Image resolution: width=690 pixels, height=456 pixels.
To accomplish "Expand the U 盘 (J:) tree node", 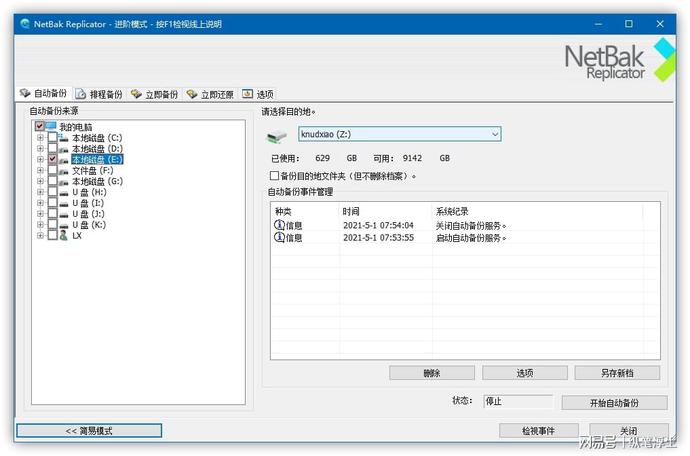I will pos(40,214).
